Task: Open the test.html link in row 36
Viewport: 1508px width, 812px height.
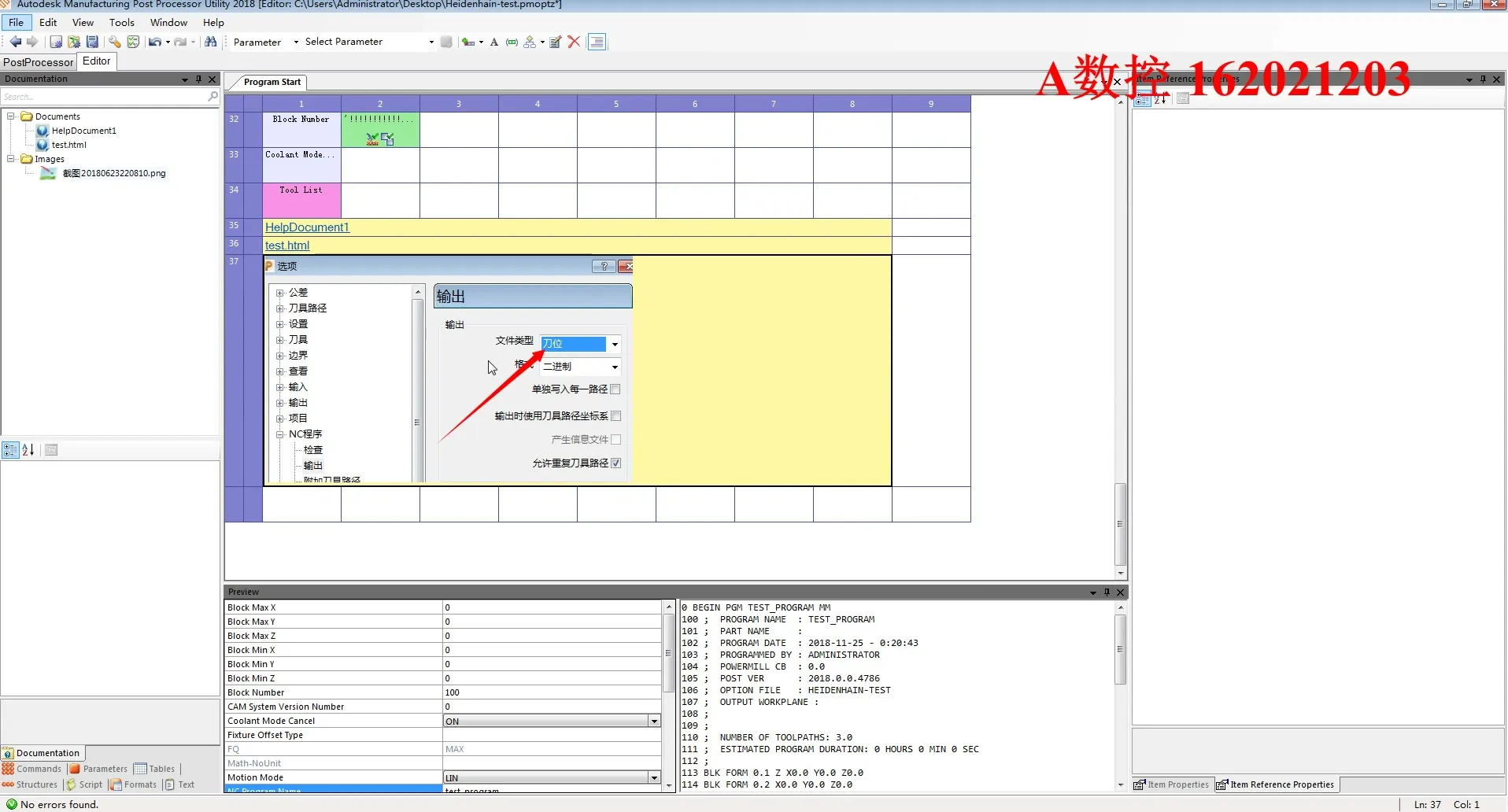Action: pyautogui.click(x=288, y=245)
